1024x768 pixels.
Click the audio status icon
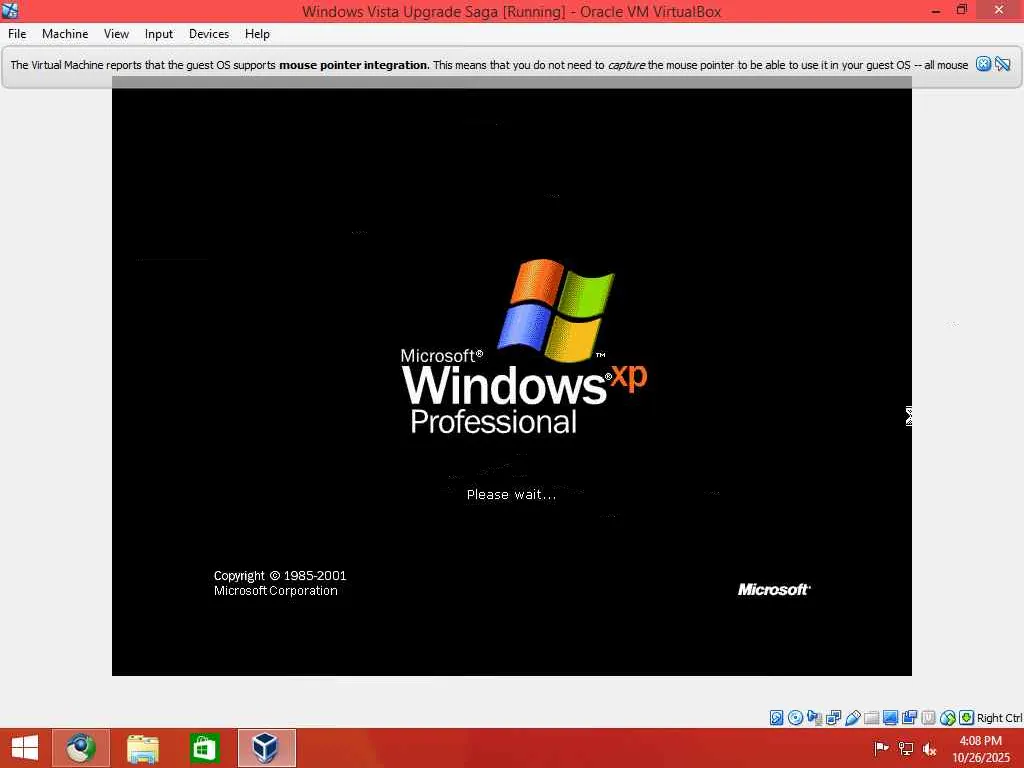(x=814, y=718)
